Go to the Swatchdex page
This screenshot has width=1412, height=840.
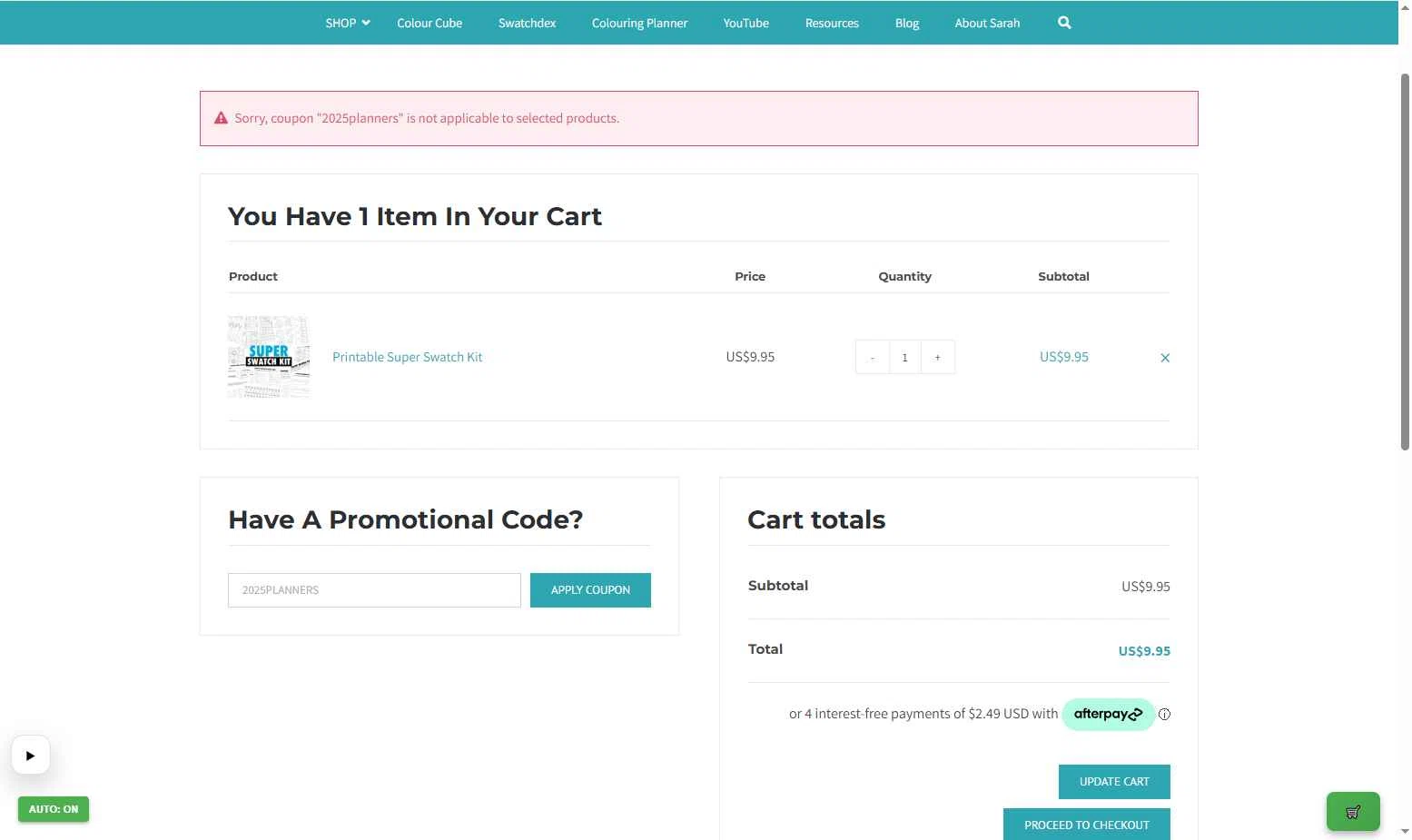[x=527, y=23]
